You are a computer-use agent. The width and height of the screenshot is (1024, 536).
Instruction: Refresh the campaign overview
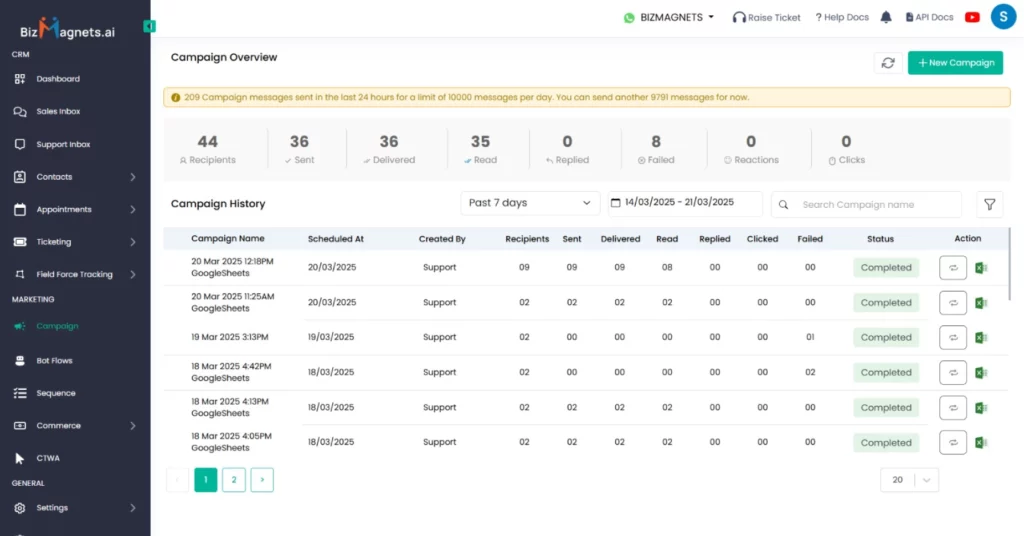pos(888,63)
